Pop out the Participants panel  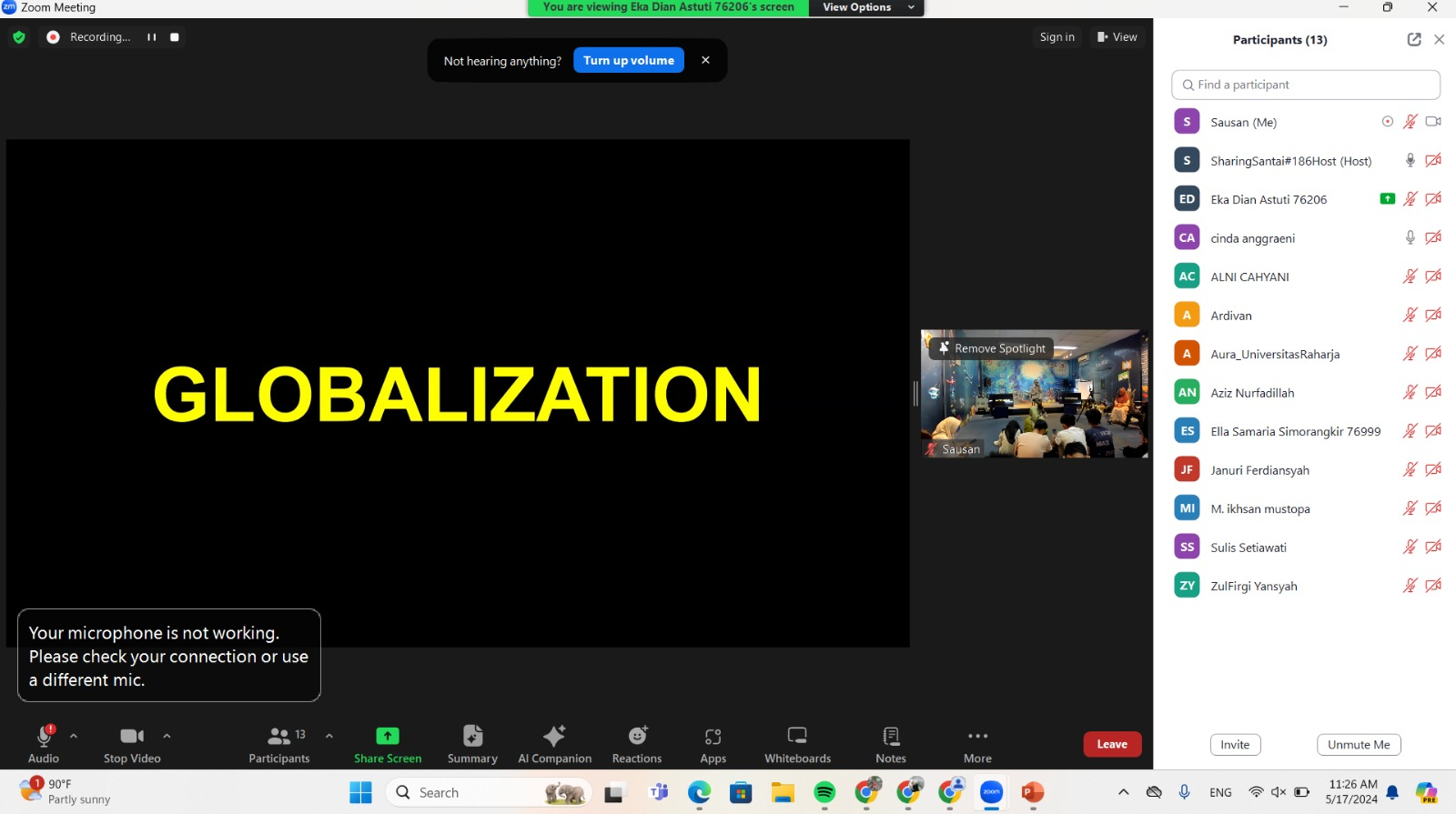point(1414,39)
